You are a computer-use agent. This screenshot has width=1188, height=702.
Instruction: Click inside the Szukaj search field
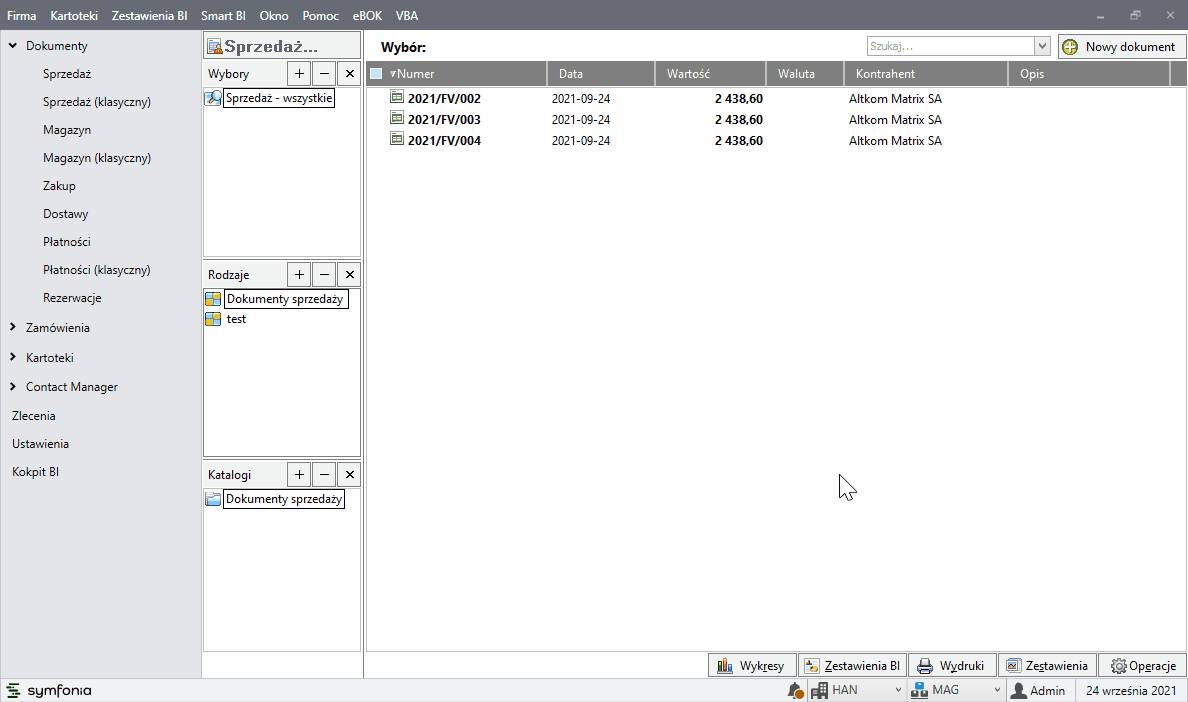948,46
